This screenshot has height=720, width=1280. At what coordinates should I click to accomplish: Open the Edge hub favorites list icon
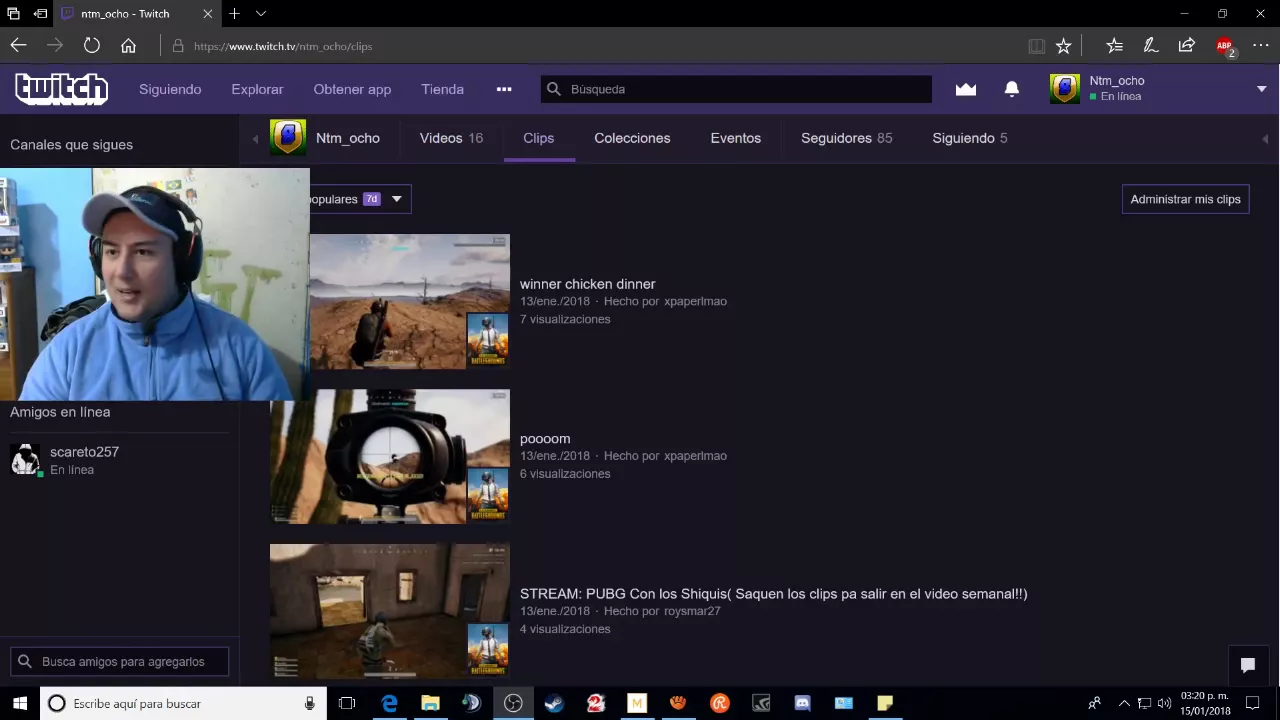1114,45
